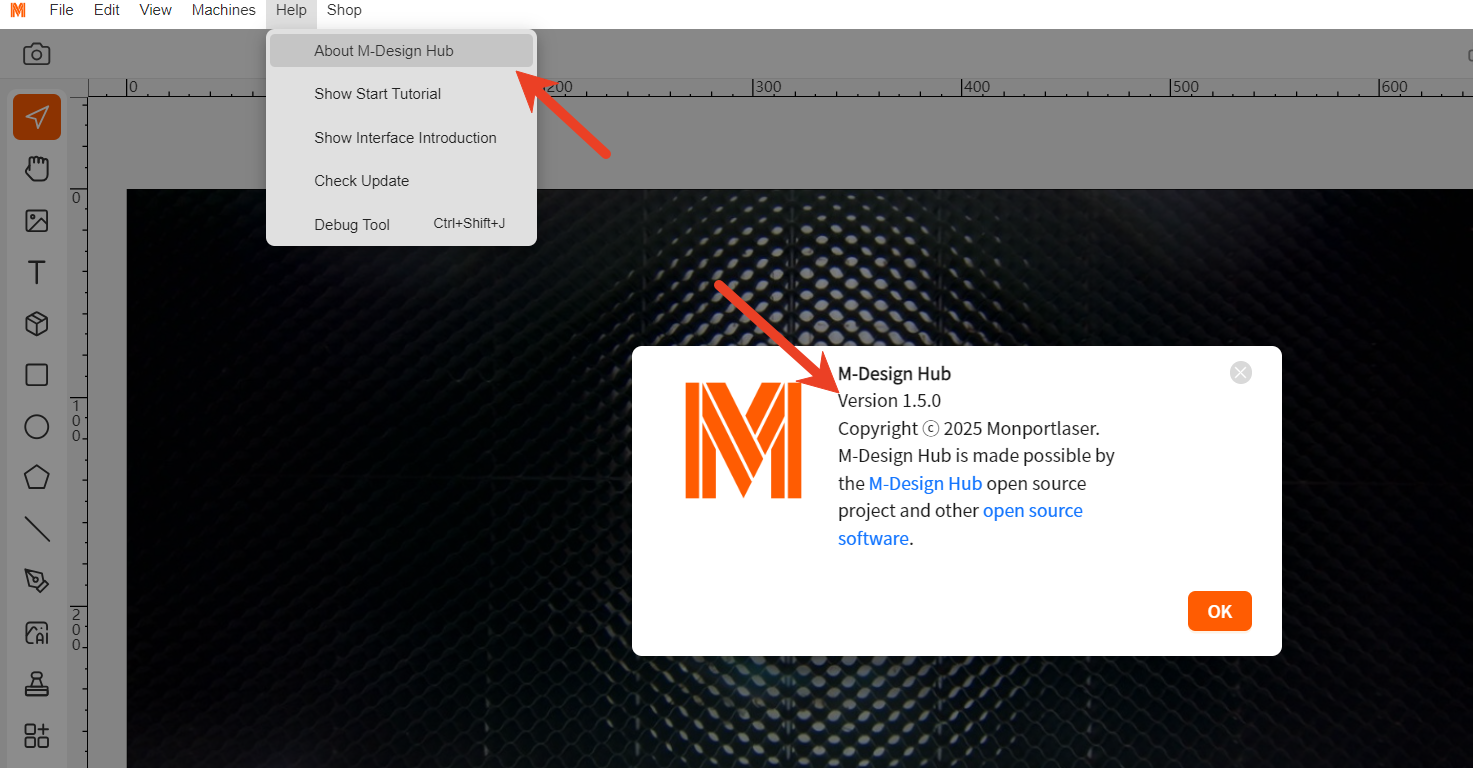Select the image import tool
1473x768 pixels.
(37, 221)
